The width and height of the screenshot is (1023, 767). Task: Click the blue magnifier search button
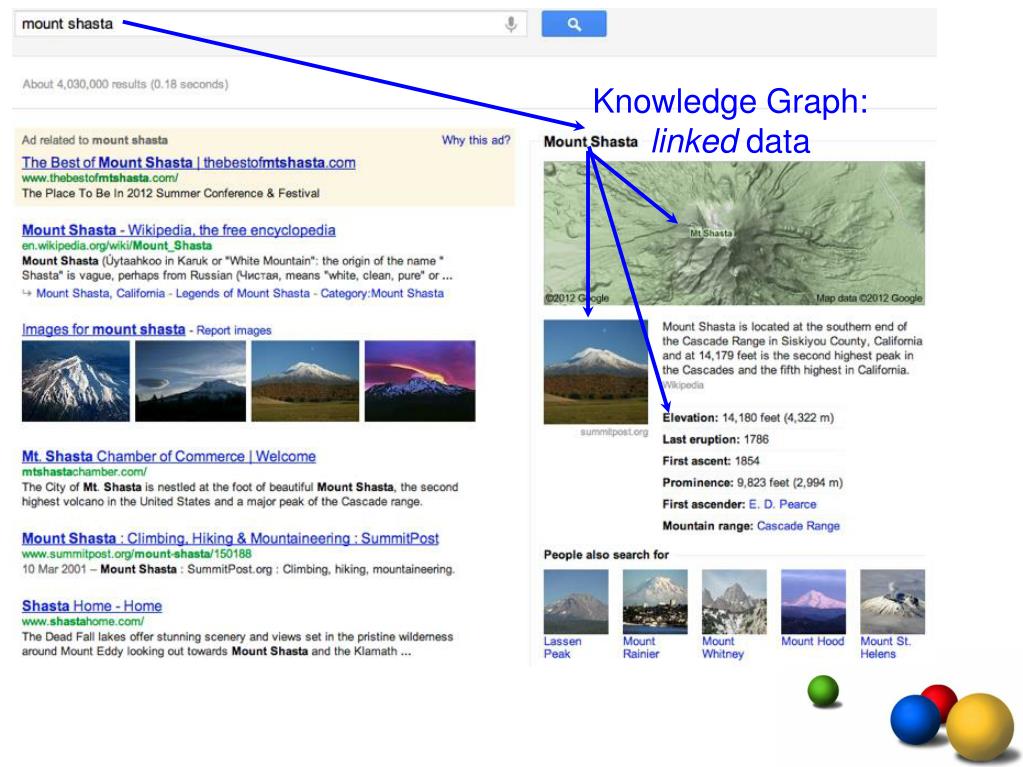click(x=573, y=24)
